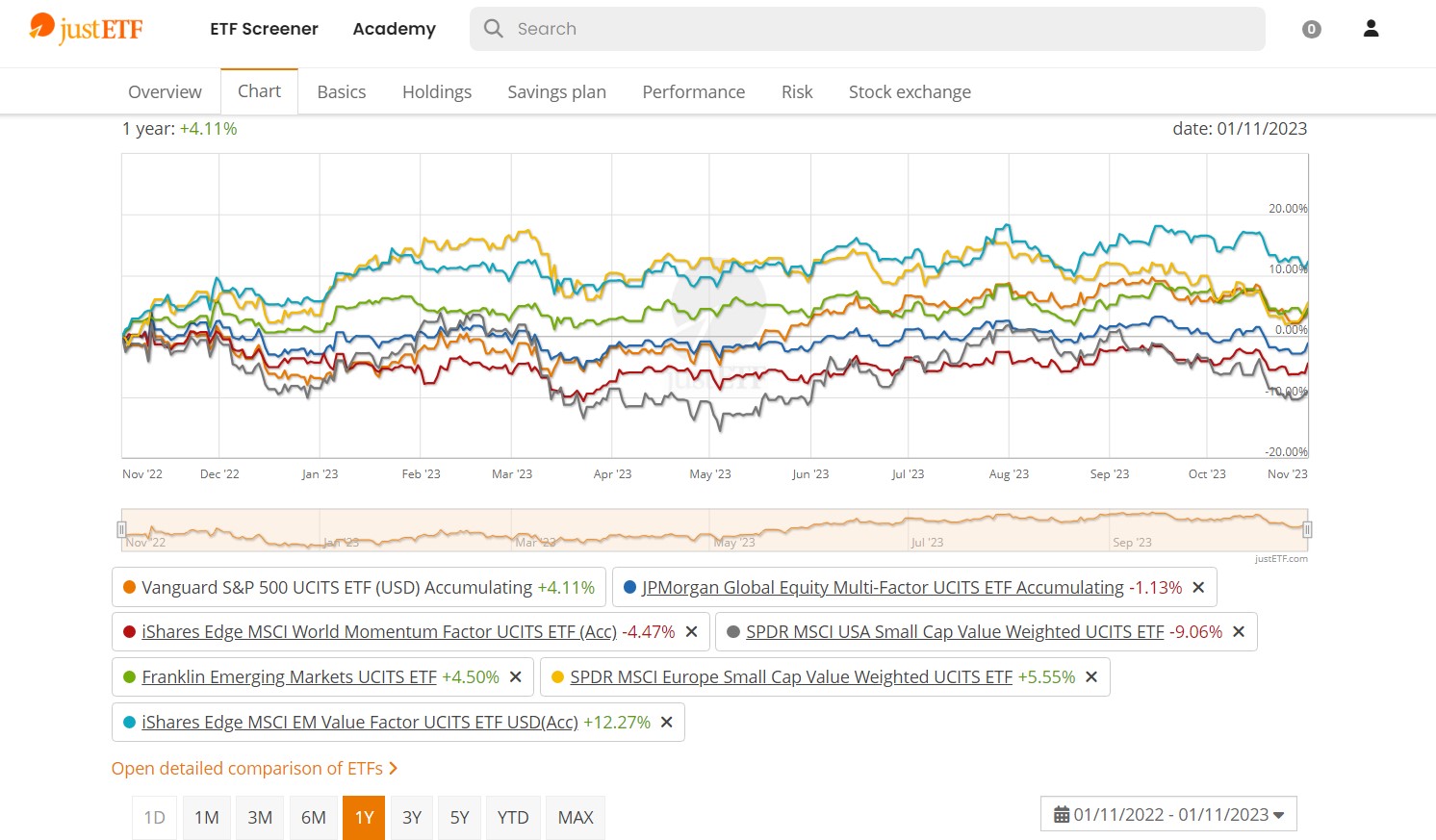The width and height of the screenshot is (1436, 840).
Task: Click the justETF logo
Action: tap(87, 29)
